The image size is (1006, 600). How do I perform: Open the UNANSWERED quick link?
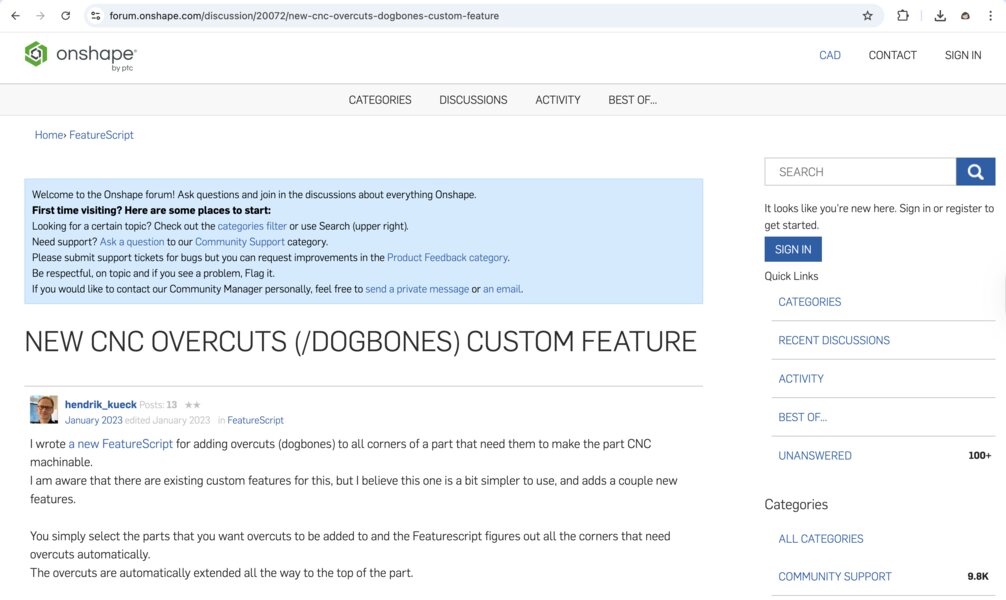click(815, 456)
